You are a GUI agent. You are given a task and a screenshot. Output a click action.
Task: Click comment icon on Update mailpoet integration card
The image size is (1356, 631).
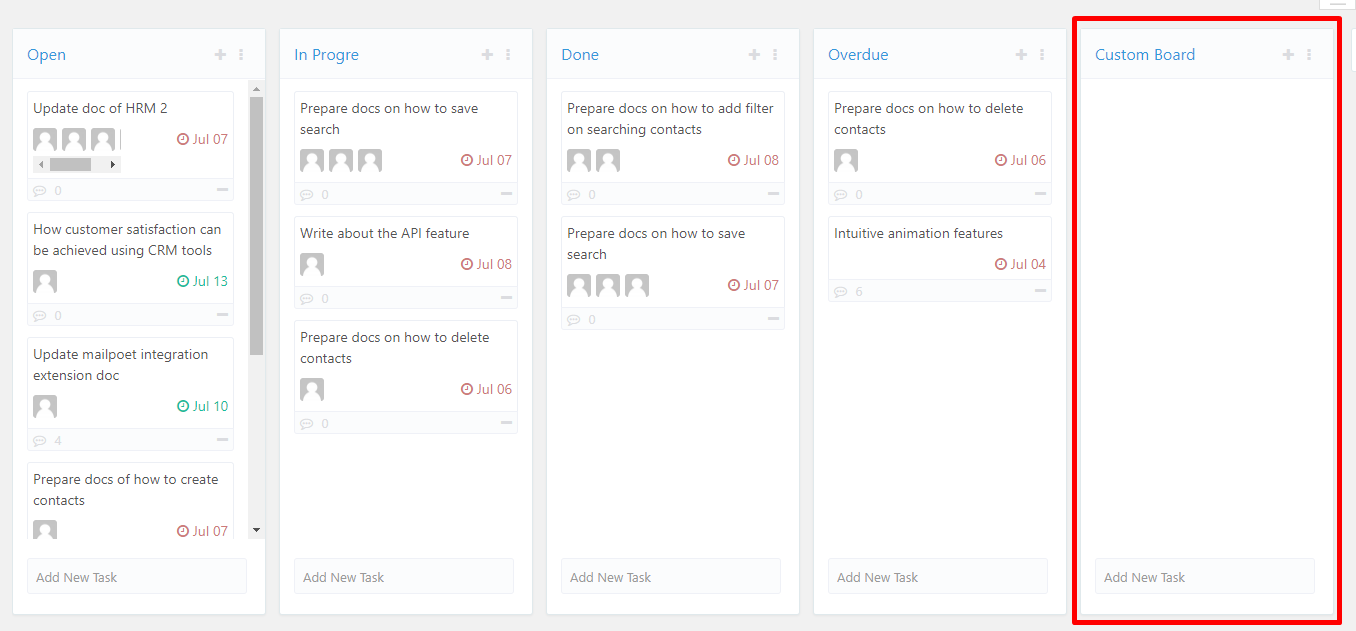40,441
